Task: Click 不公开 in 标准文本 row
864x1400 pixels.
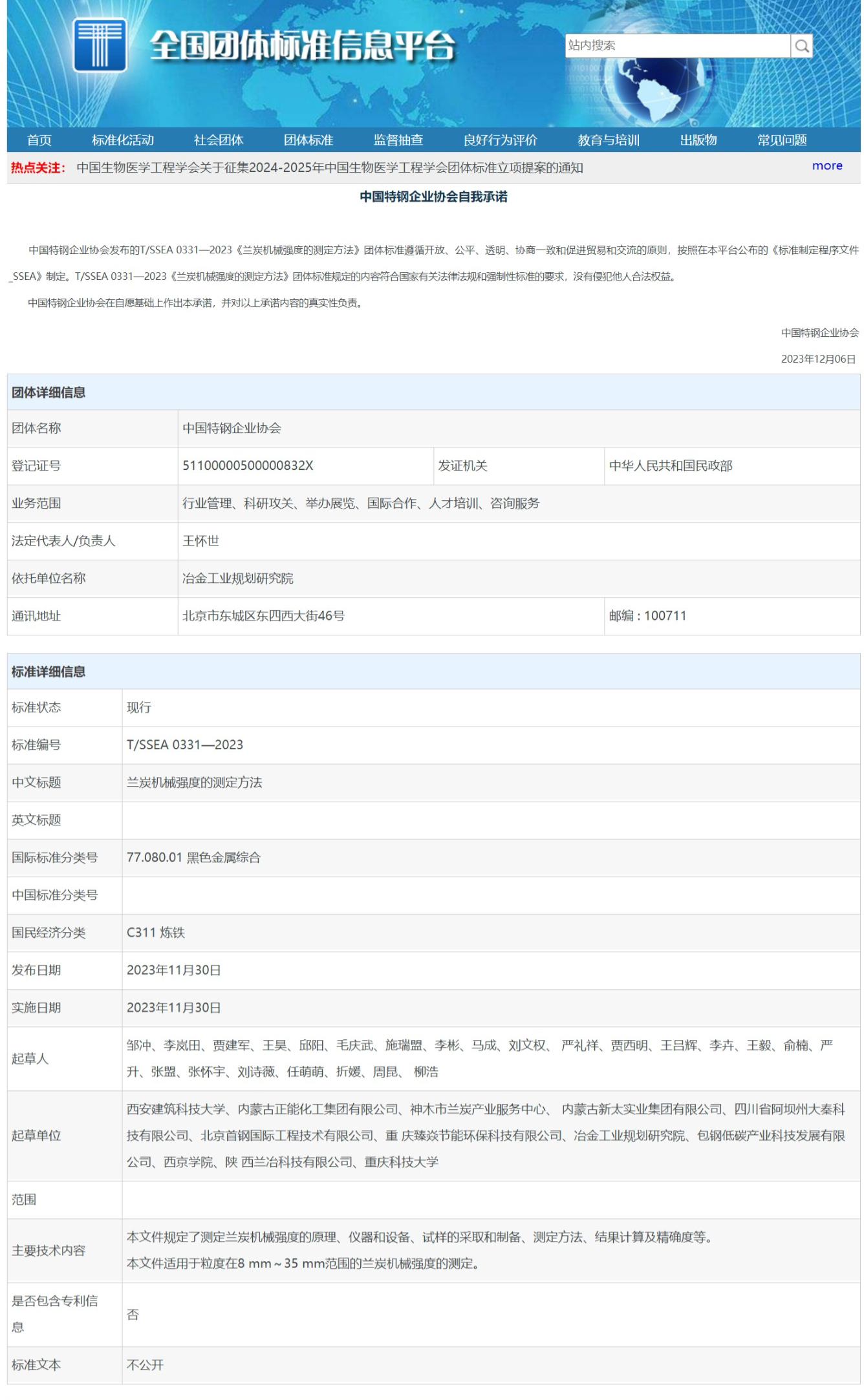Action: point(145,1364)
